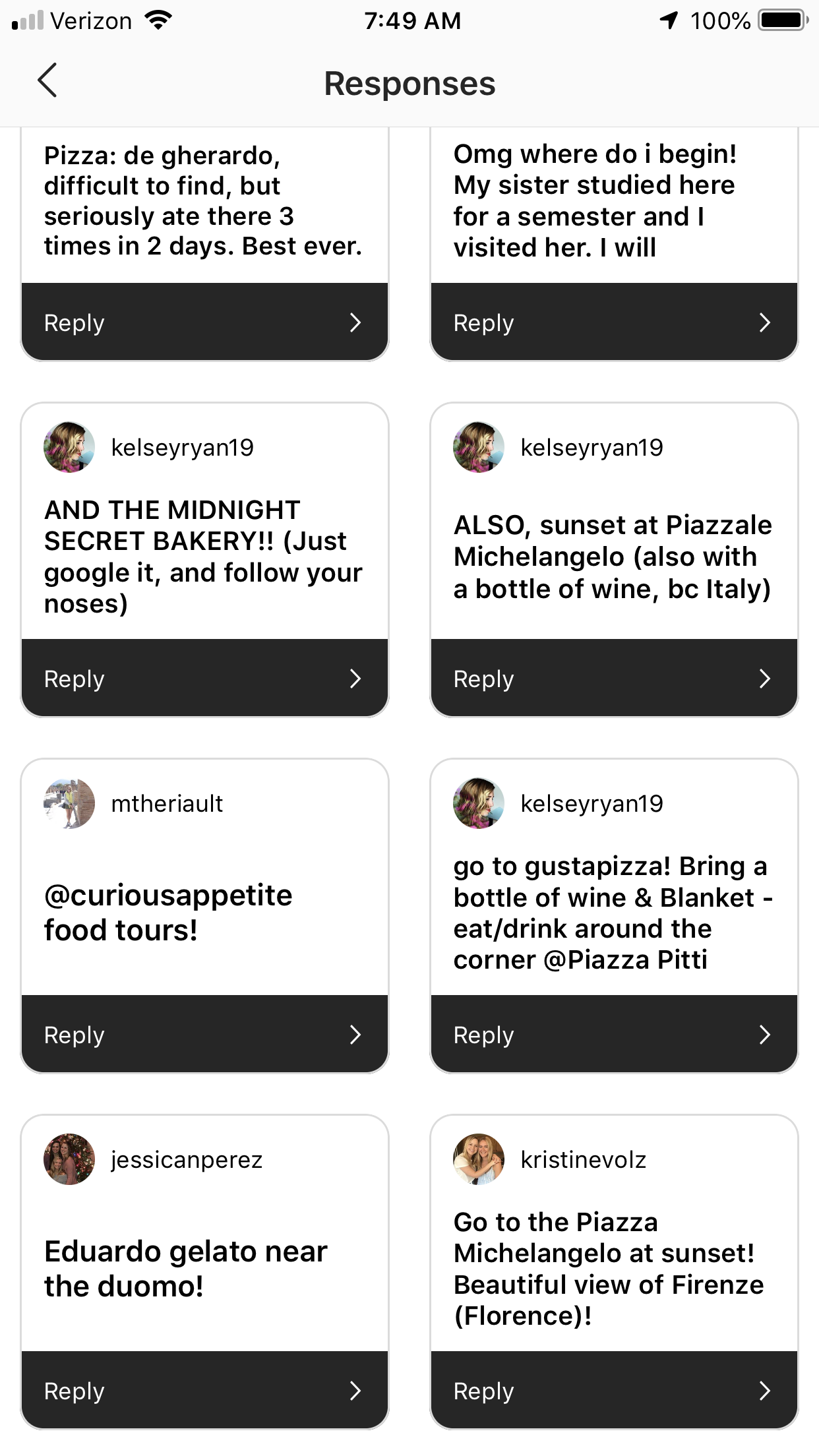This screenshot has width=819, height=1456.
Task: Tap the 'Eduardo gelato near the duomo' text
Action: (x=186, y=1268)
